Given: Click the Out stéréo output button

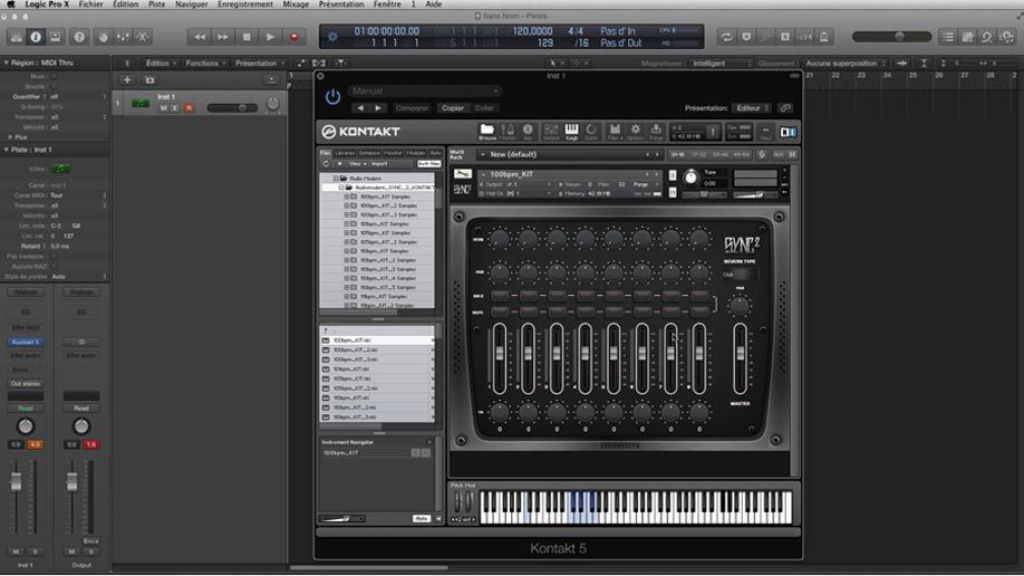Looking at the screenshot, I should point(25,383).
